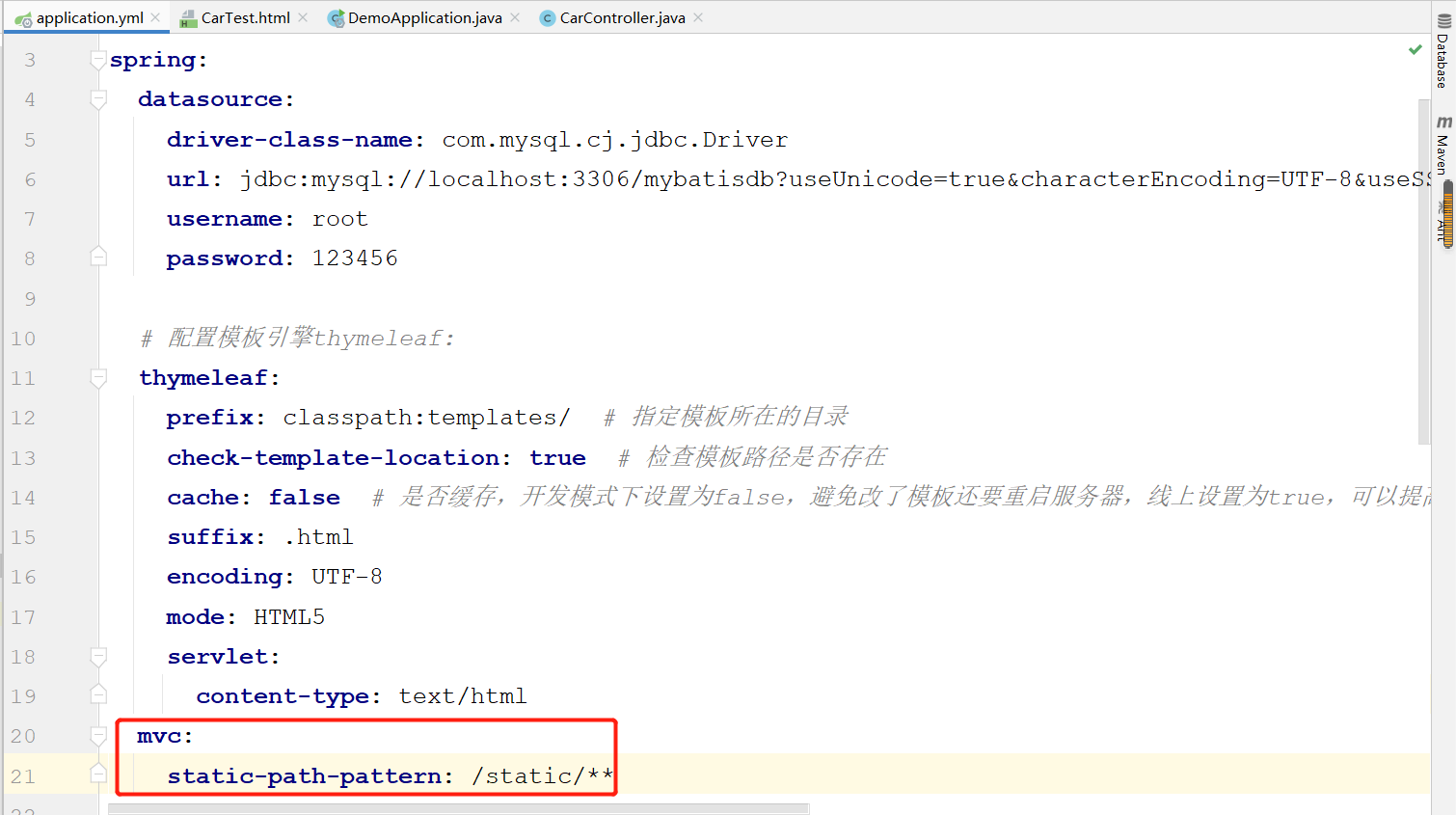The height and width of the screenshot is (815, 1456).
Task: Close the DemoApplication.java tab
Action: tap(515, 17)
